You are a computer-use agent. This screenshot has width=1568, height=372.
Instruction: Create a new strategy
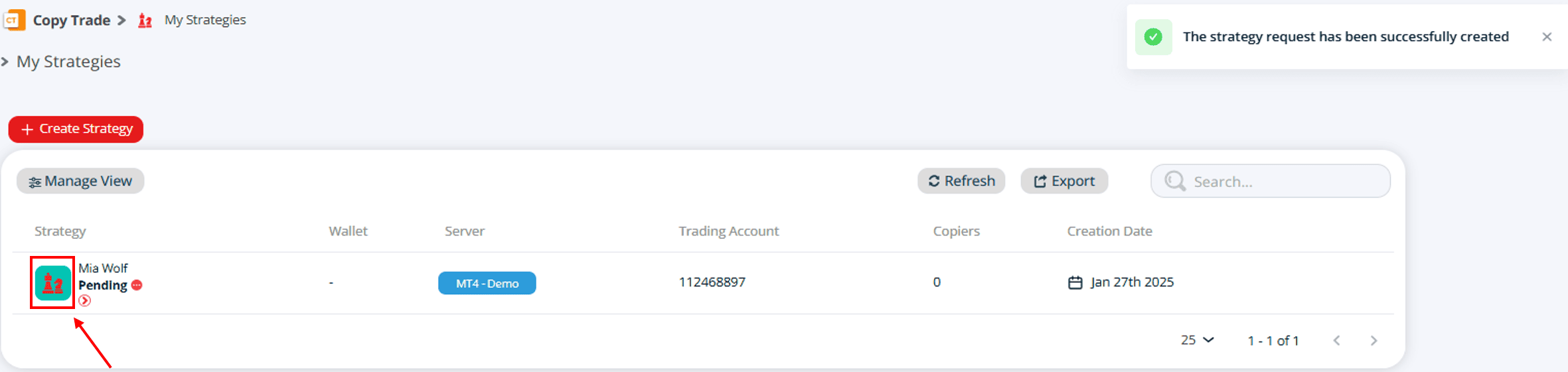(x=76, y=129)
